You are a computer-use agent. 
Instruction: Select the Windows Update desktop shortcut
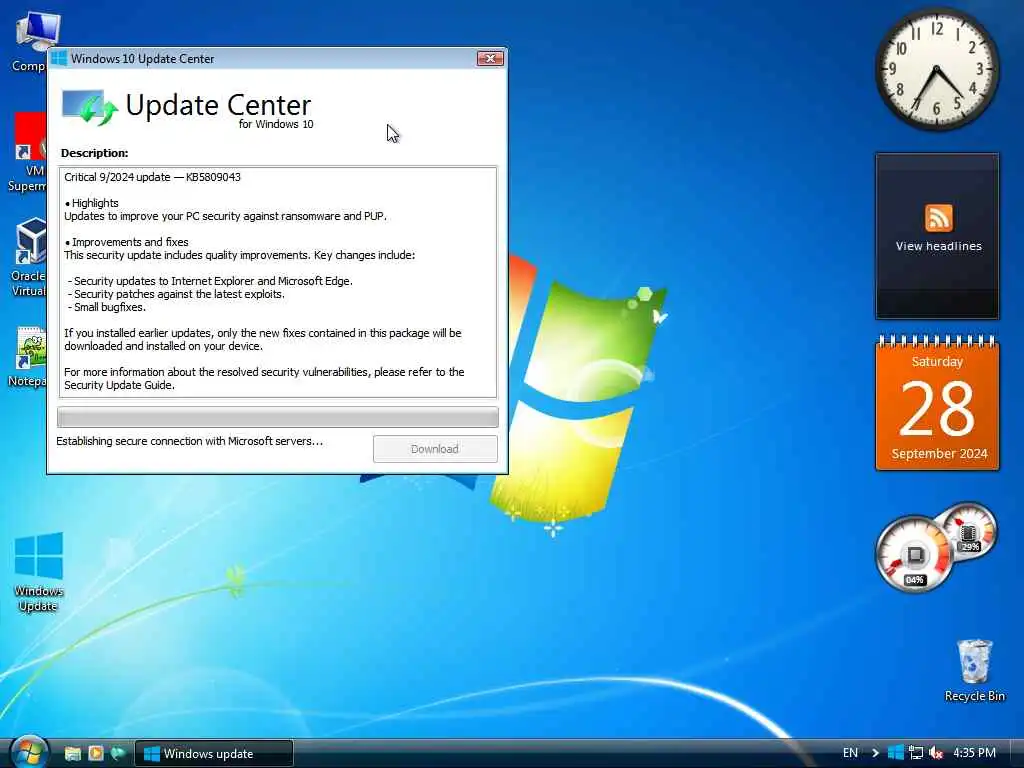(x=39, y=572)
